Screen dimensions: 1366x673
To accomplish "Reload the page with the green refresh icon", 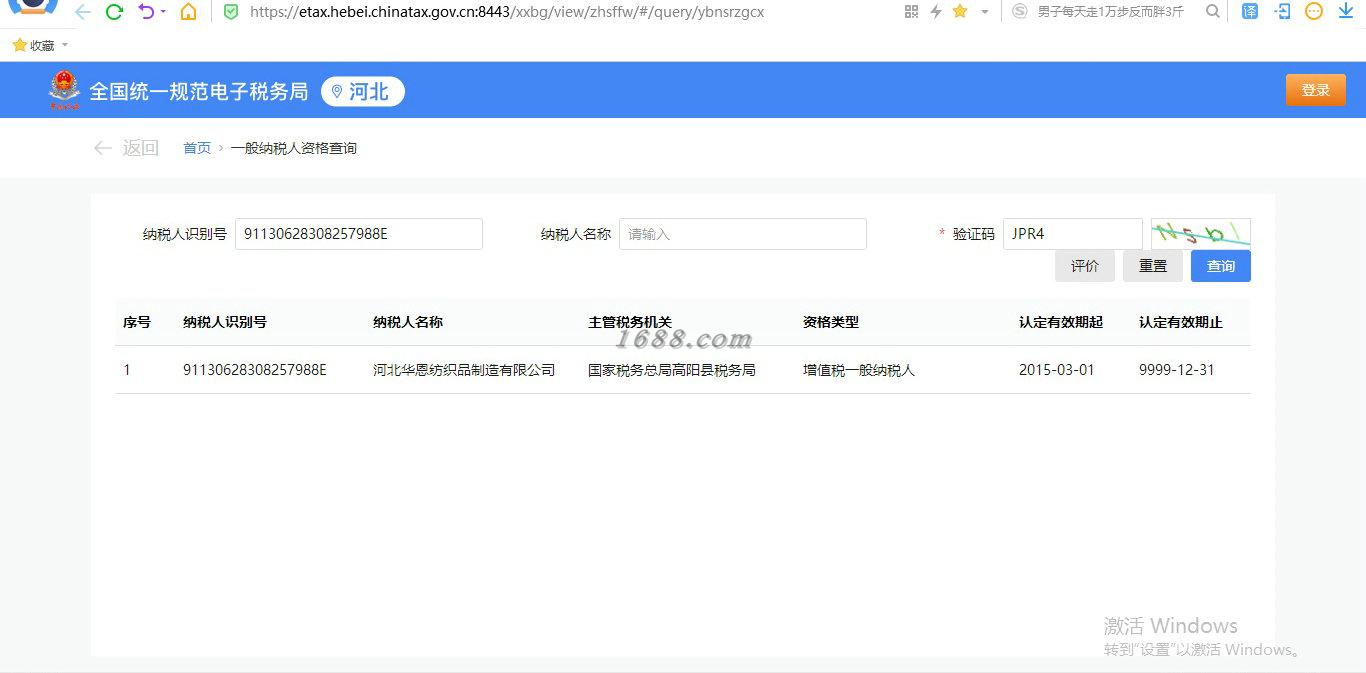I will [114, 12].
